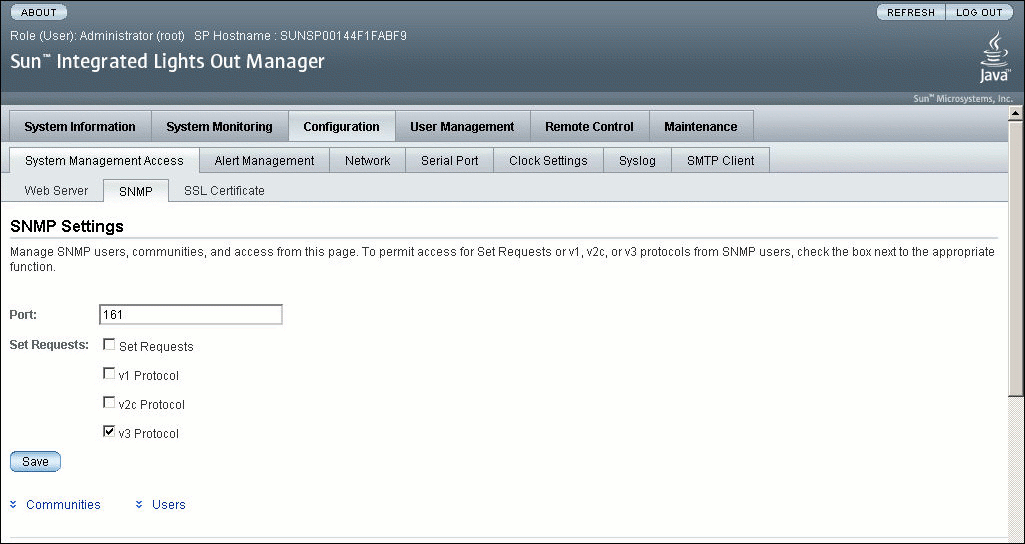Open the System Information tab
The height and width of the screenshot is (544, 1025).
point(80,127)
